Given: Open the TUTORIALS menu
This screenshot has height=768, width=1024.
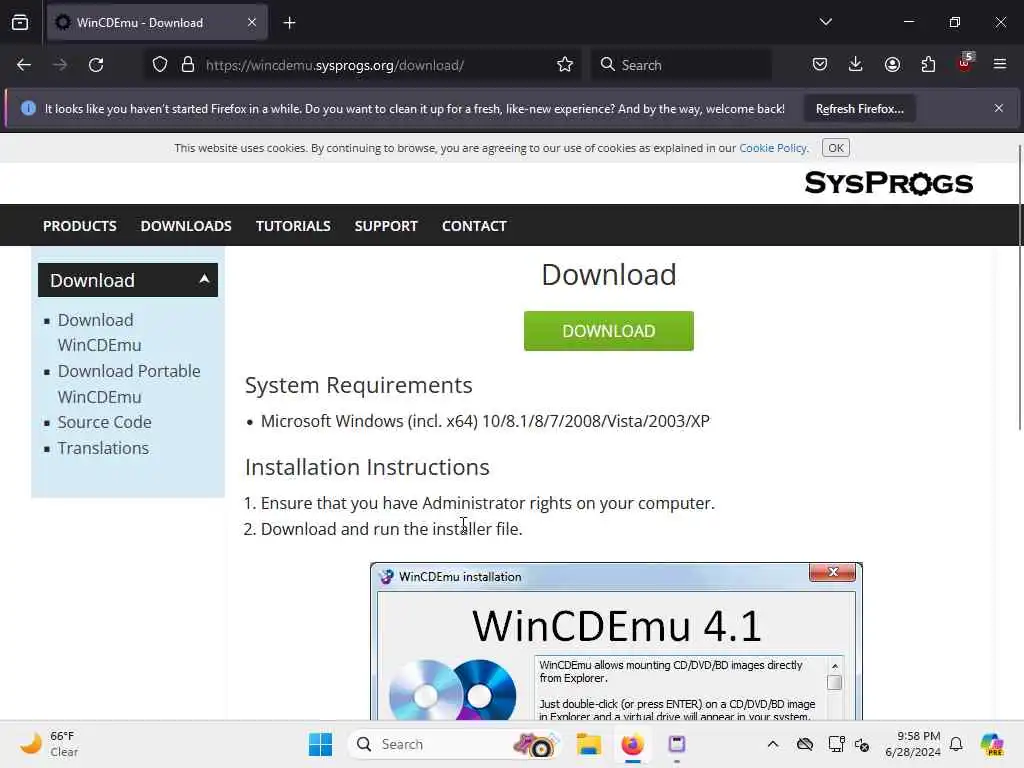Looking at the screenshot, I should [293, 226].
